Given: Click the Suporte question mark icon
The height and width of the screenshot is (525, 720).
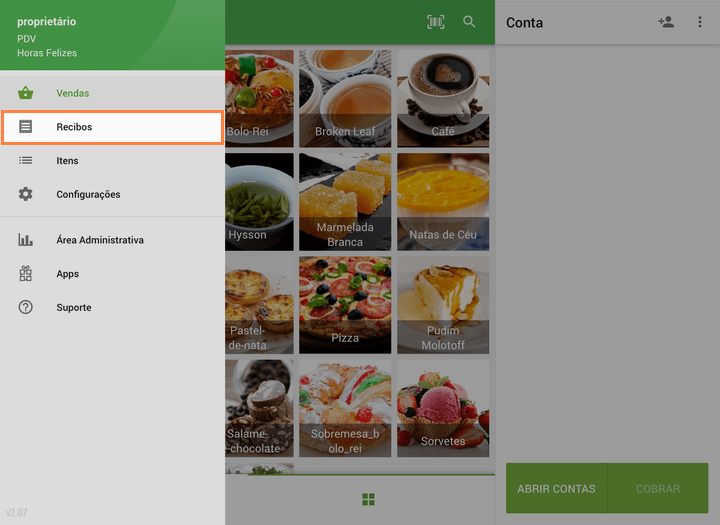Looking at the screenshot, I should 26,307.
